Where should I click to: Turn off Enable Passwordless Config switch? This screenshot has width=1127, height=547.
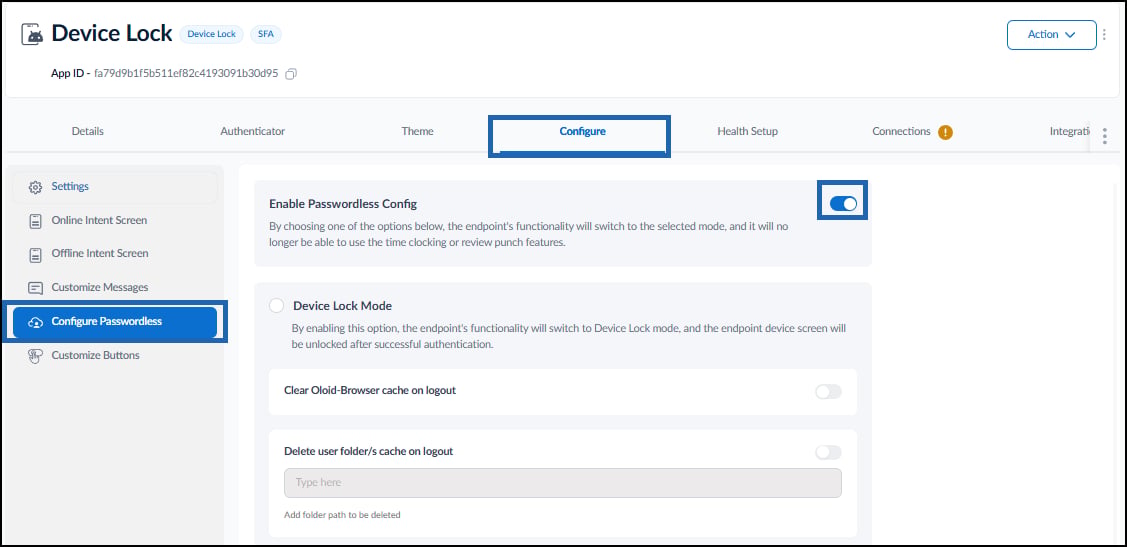(843, 204)
